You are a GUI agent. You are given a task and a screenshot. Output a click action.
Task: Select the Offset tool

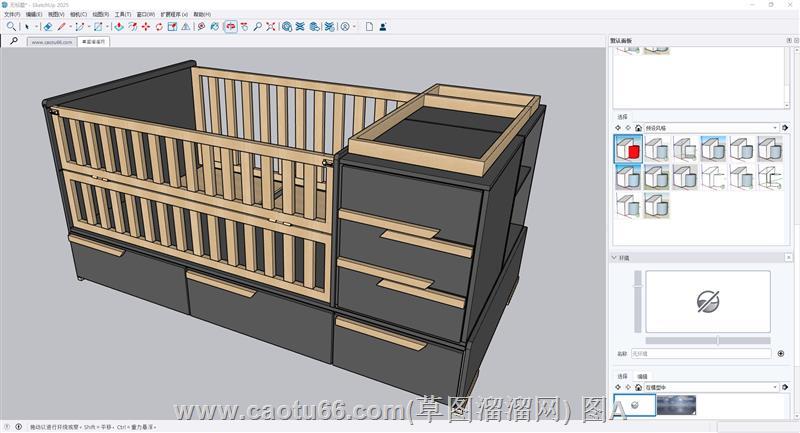point(133,27)
